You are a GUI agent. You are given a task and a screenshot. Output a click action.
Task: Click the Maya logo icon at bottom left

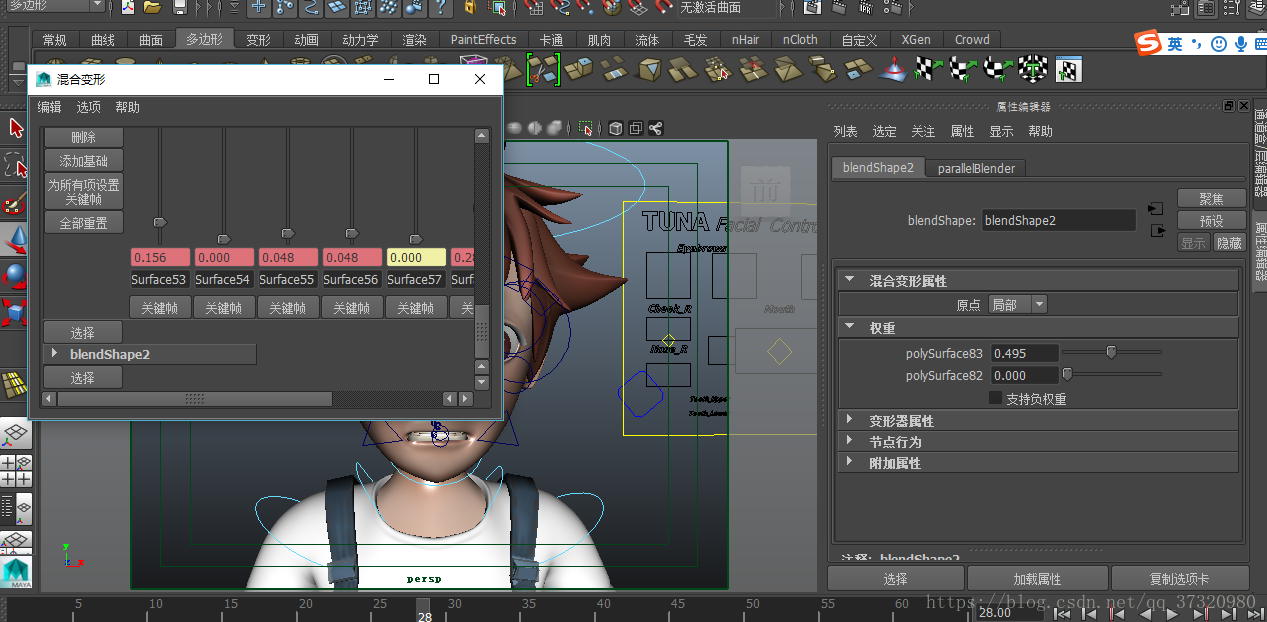[x=16, y=572]
